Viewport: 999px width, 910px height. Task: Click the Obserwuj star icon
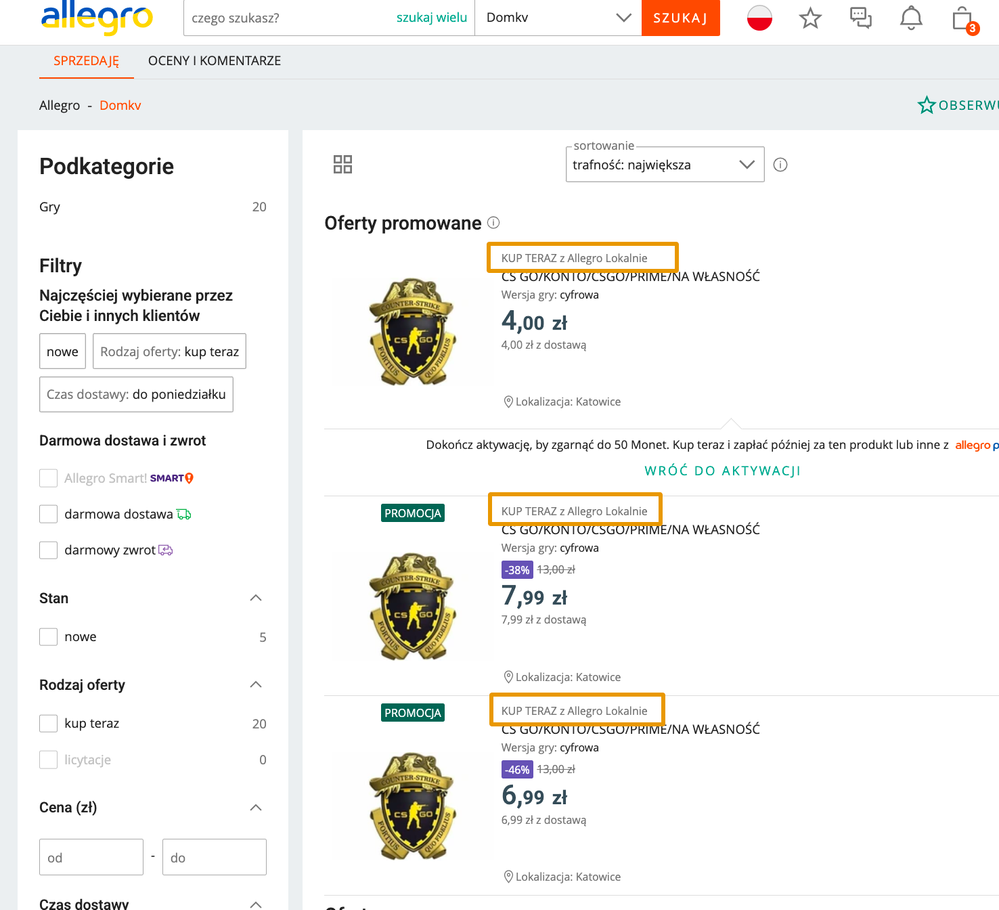tap(926, 105)
